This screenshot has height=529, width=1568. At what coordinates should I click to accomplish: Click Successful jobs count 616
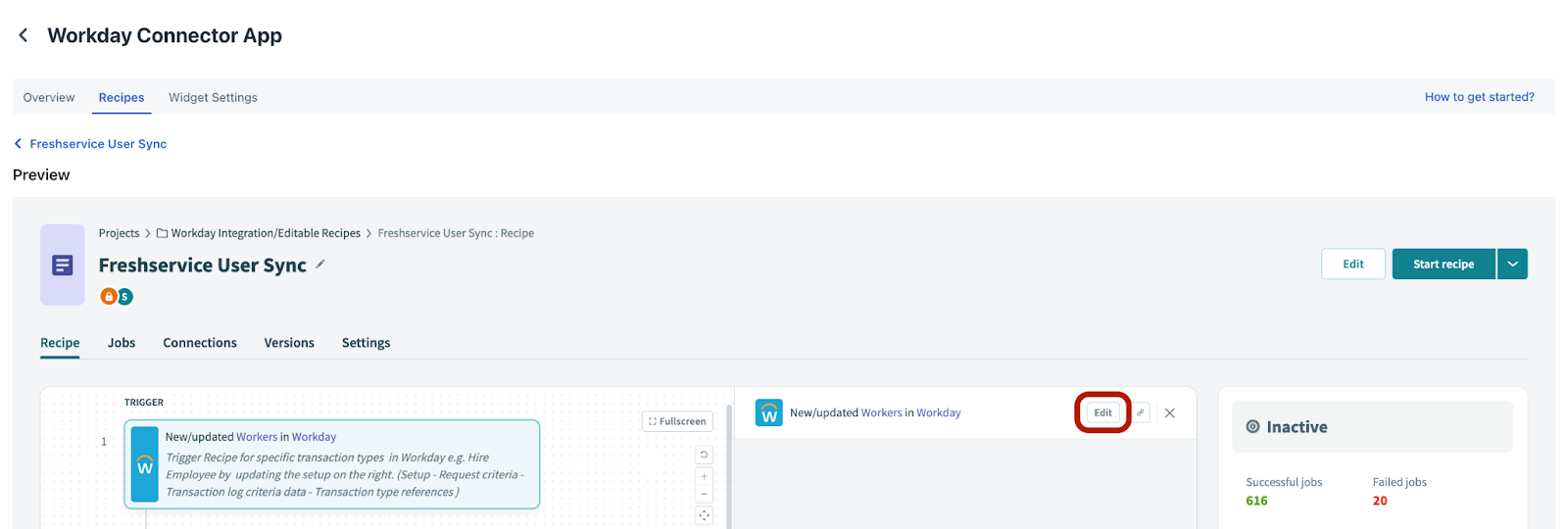point(1257,501)
